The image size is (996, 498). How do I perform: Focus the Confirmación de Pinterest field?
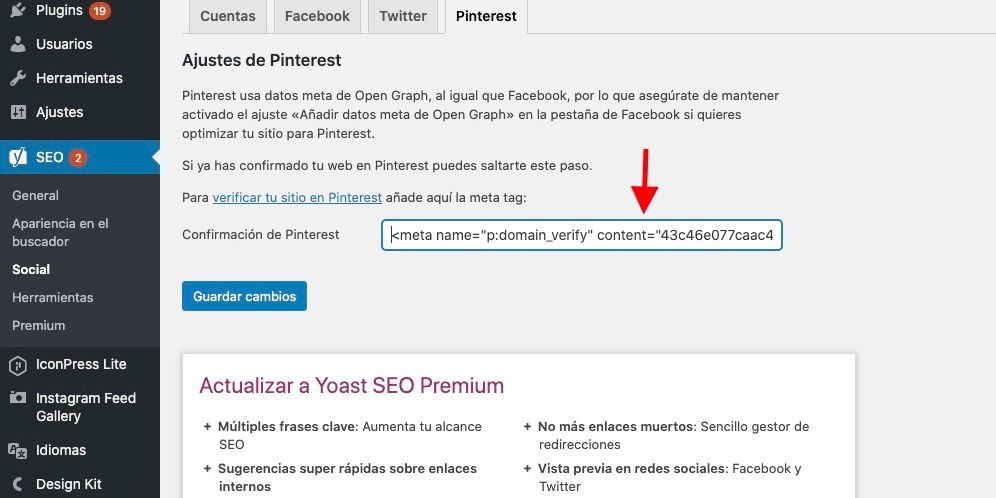(582, 235)
